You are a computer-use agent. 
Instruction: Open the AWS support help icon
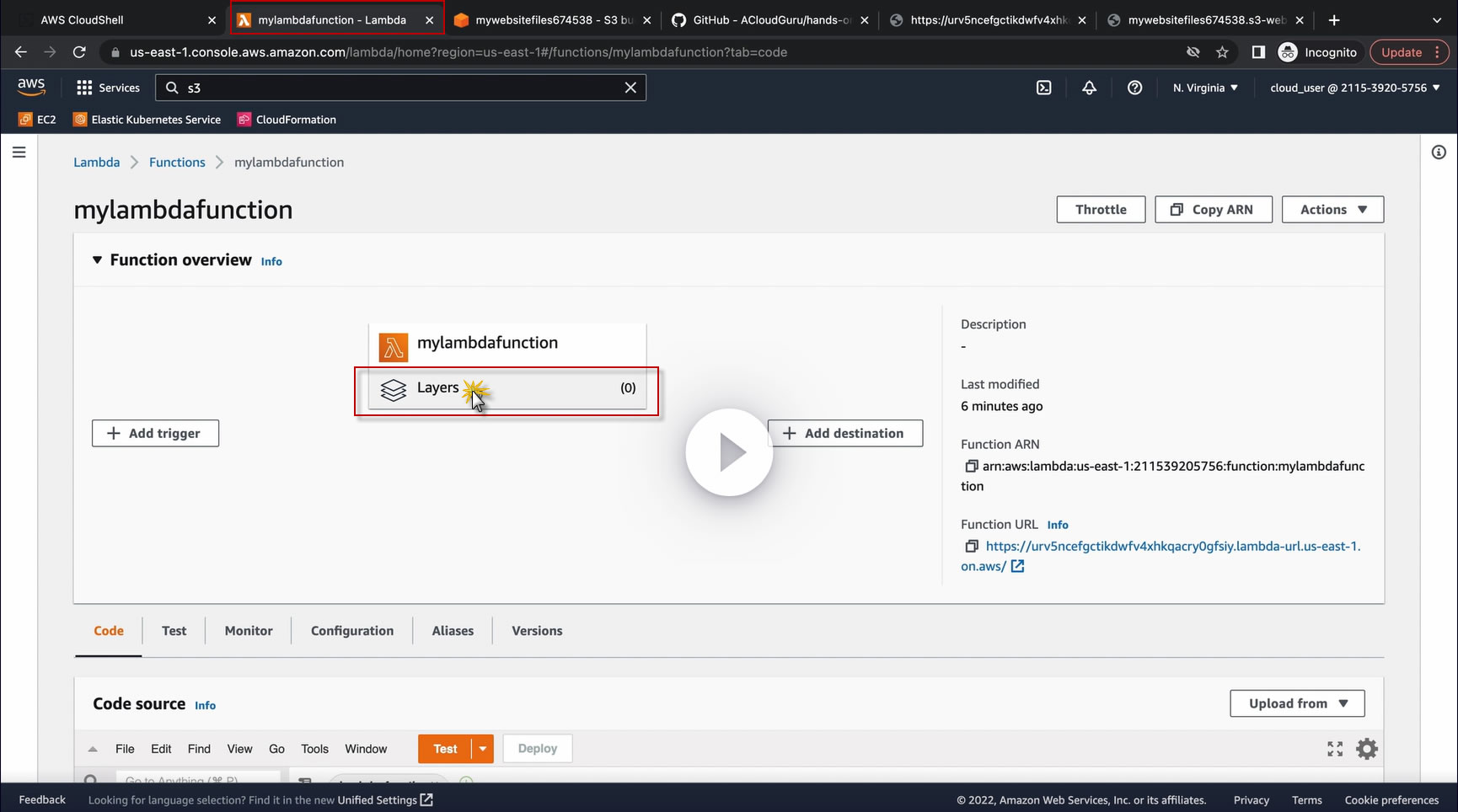[x=1134, y=88]
